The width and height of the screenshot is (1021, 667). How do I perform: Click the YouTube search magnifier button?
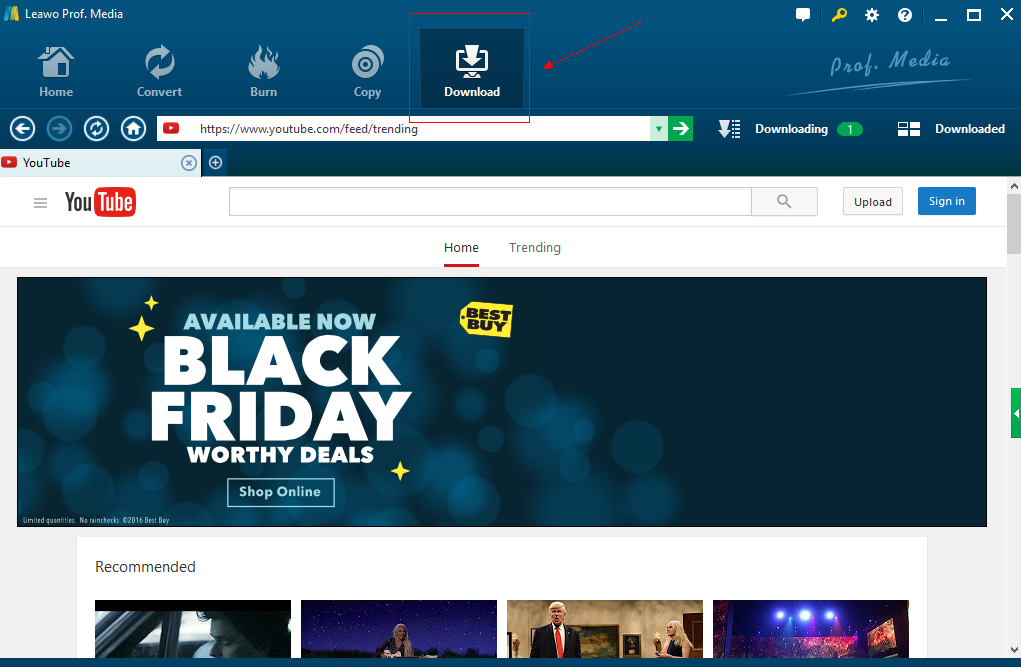click(x=785, y=201)
